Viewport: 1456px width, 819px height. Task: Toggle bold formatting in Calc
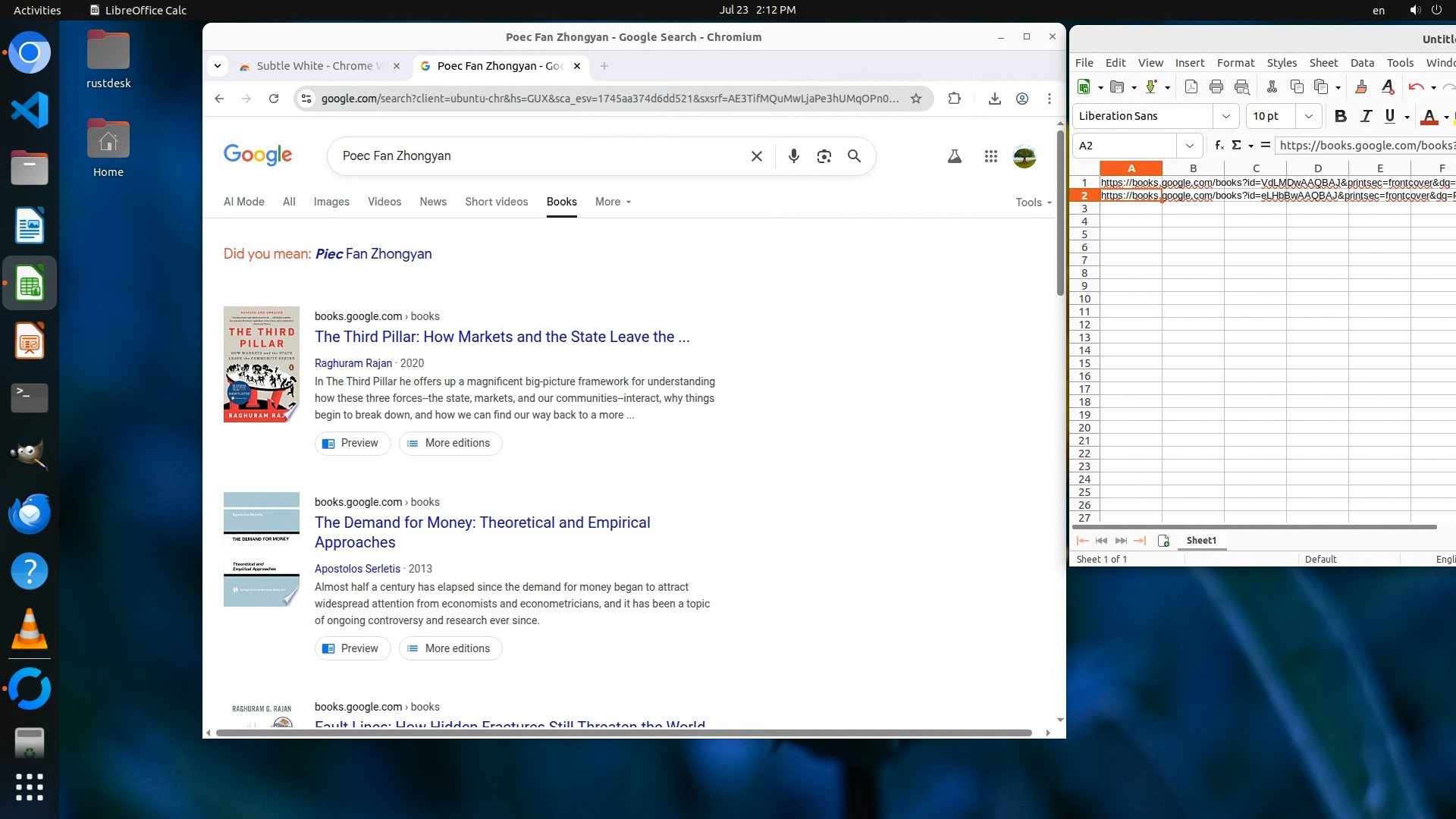(1340, 116)
